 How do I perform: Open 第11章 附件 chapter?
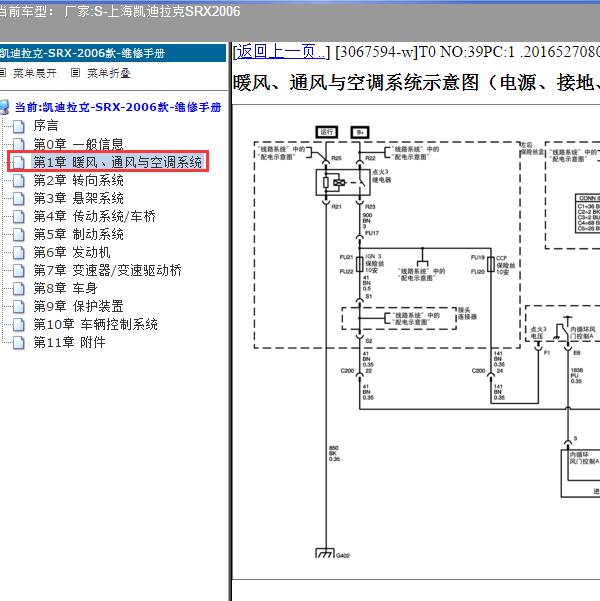click(69, 342)
